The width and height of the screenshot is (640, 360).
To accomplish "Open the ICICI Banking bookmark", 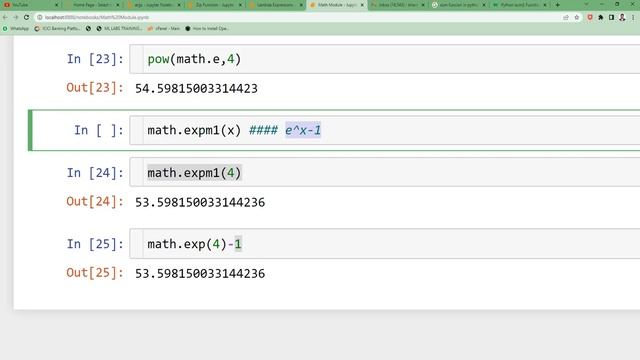I will [x=57, y=29].
